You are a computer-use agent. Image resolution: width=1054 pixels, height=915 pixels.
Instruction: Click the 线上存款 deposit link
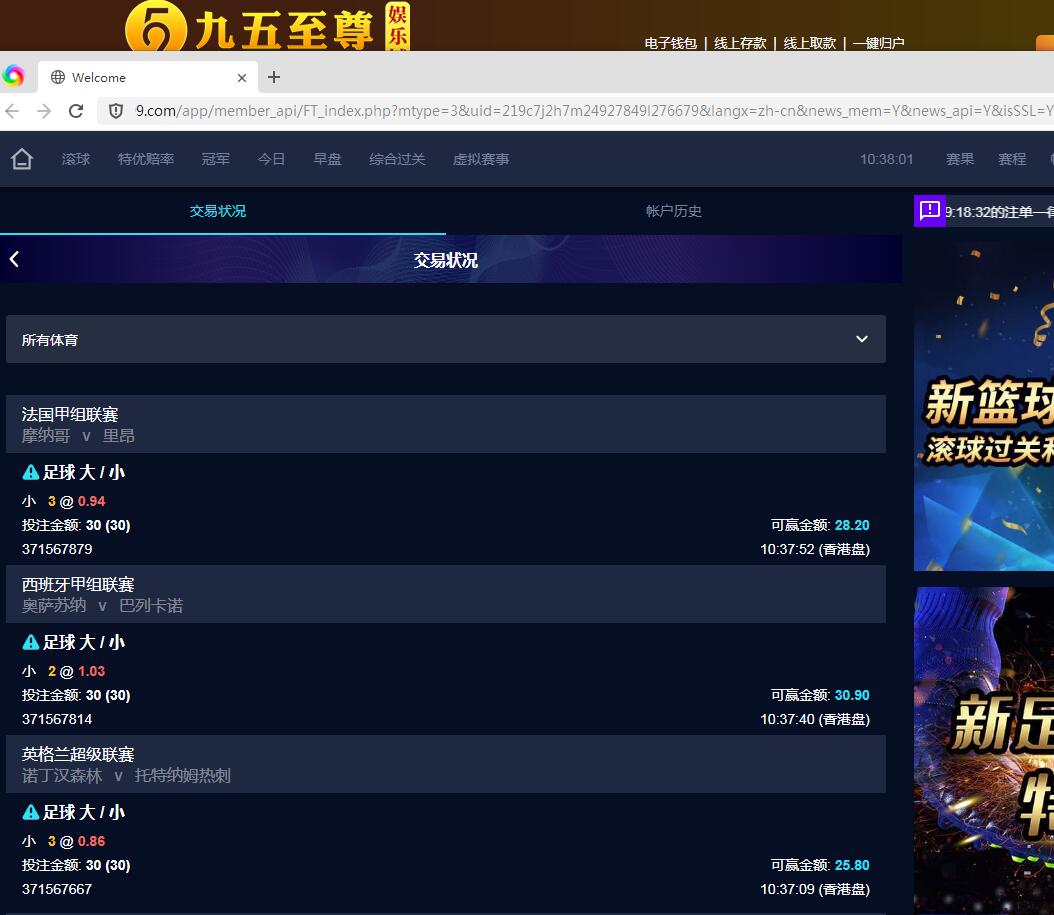click(x=740, y=43)
